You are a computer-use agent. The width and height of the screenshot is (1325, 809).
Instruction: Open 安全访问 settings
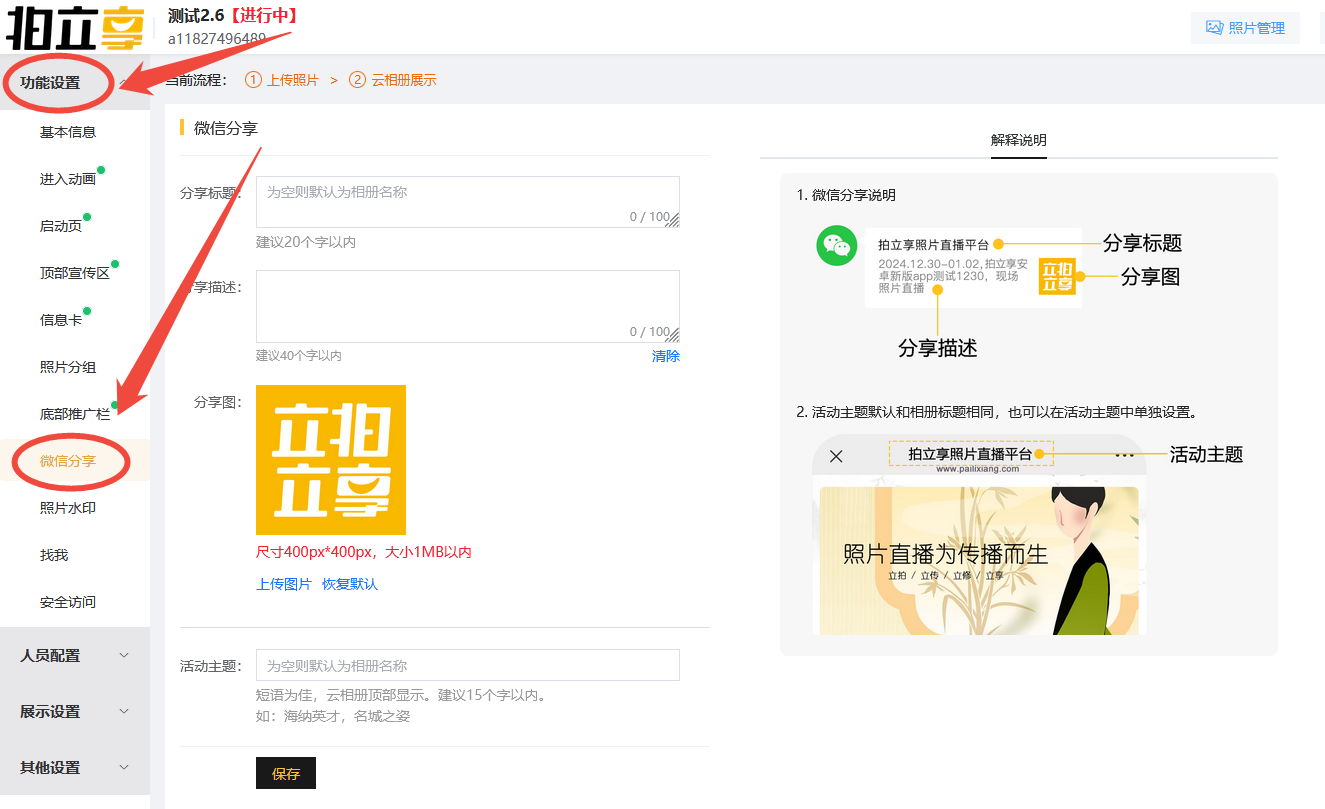coord(67,601)
